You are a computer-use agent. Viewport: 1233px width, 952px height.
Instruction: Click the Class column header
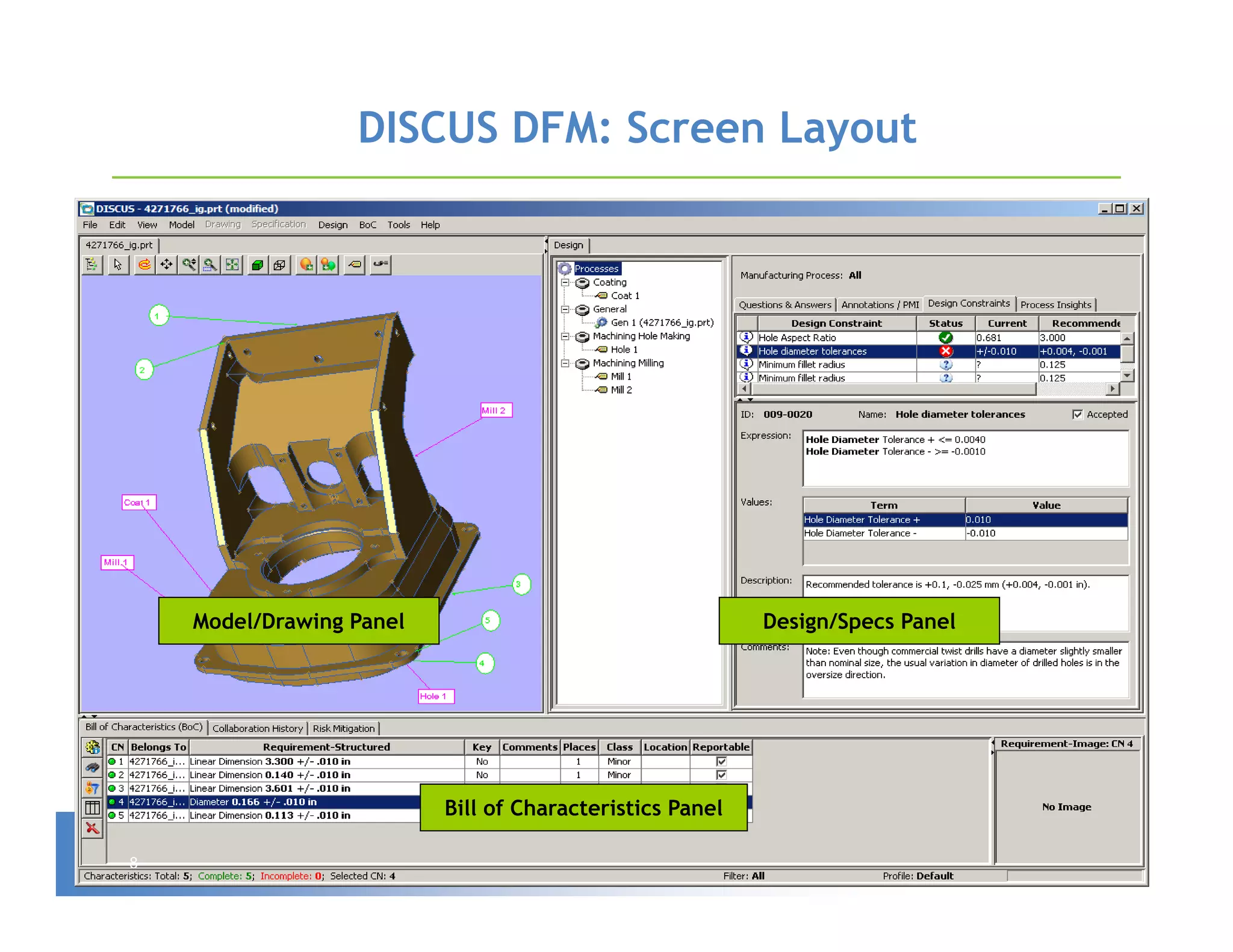620,747
